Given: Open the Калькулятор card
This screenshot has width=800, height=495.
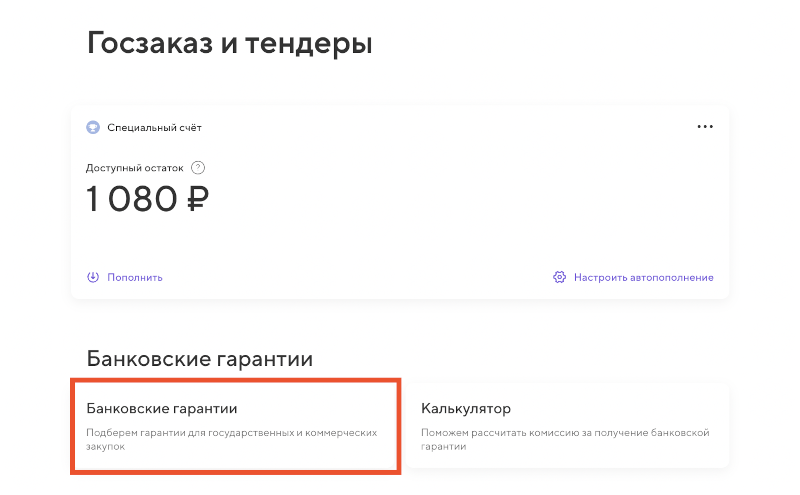Looking at the screenshot, I should (x=568, y=426).
